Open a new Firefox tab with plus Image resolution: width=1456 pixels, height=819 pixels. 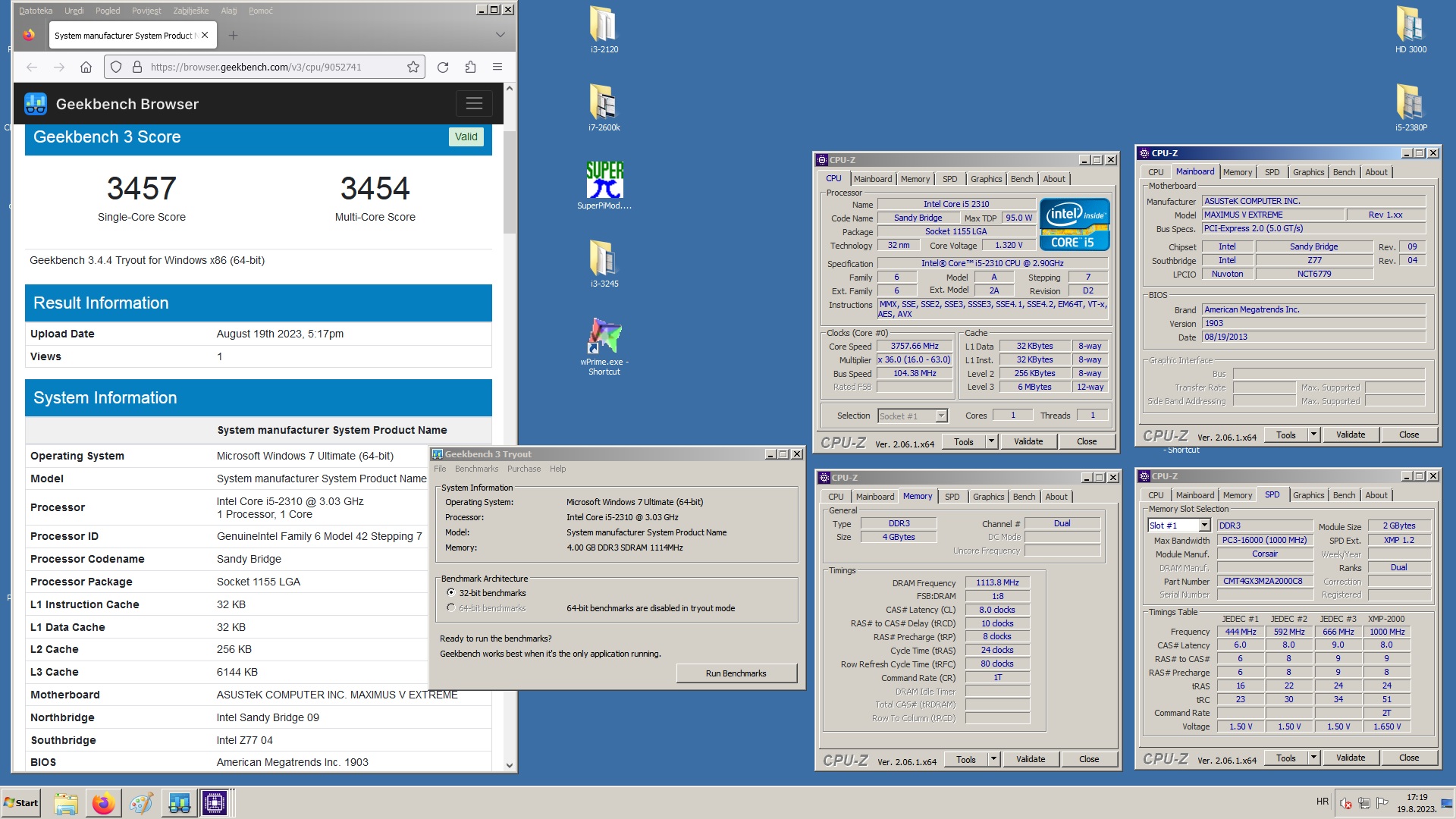(x=233, y=35)
